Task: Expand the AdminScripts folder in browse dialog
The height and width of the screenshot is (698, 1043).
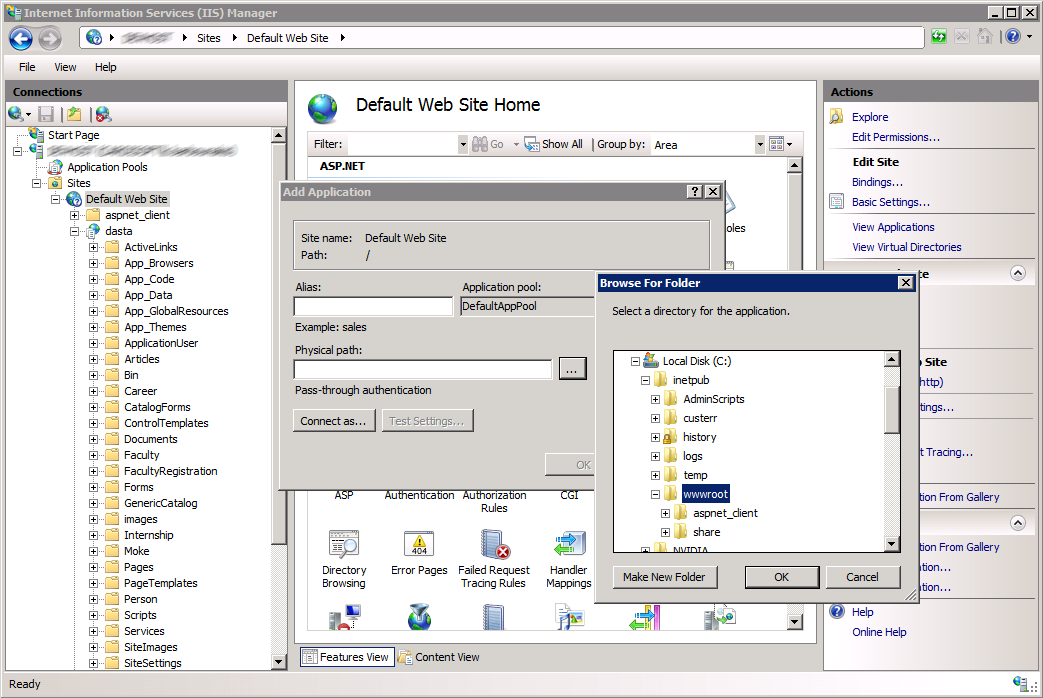Action: (x=655, y=399)
